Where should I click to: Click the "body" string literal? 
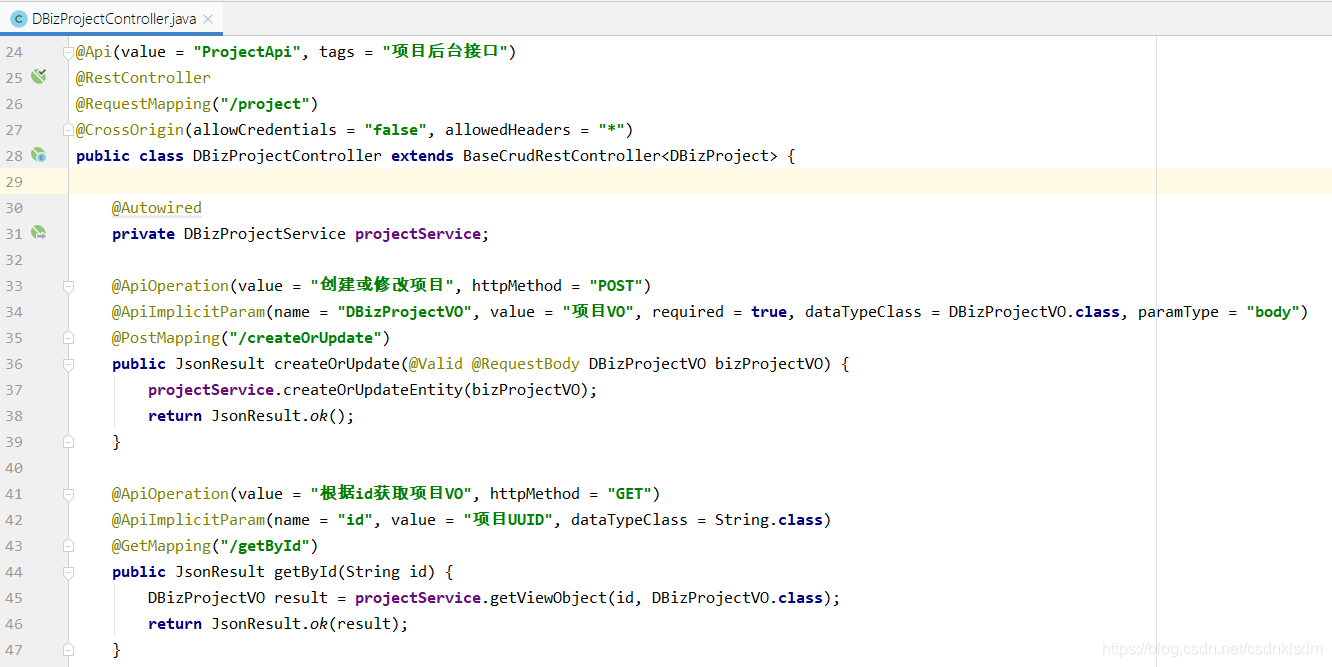(1272, 311)
